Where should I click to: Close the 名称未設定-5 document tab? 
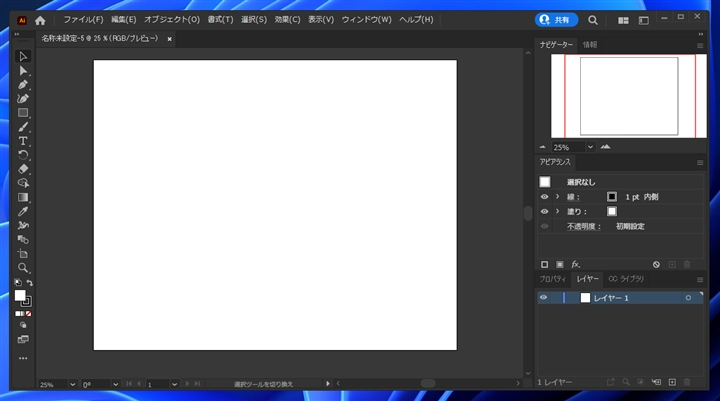pyautogui.click(x=169, y=39)
